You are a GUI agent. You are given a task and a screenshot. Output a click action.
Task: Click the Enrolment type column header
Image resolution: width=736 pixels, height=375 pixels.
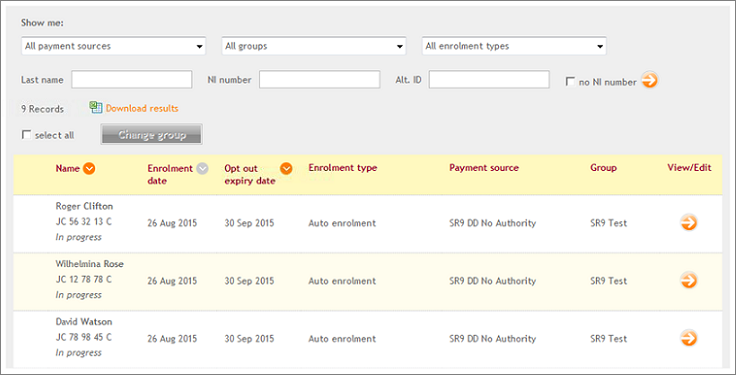[343, 168]
